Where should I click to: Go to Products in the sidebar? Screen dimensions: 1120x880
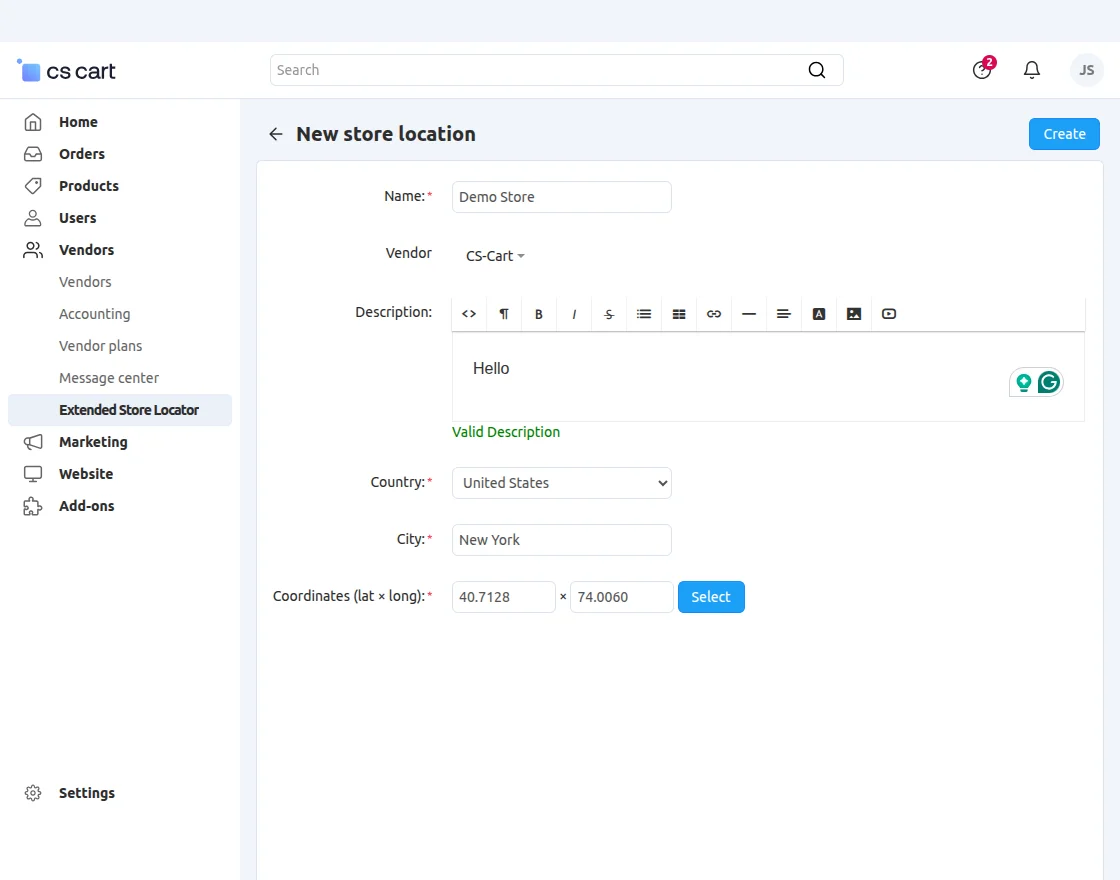(x=88, y=186)
